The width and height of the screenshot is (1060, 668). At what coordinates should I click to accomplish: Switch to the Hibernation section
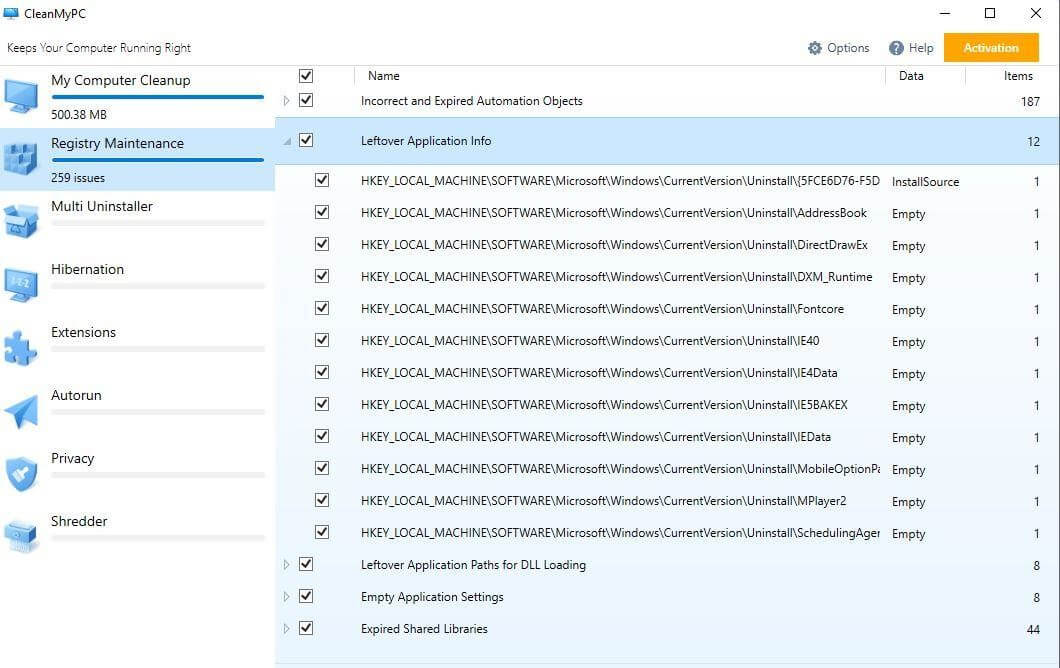pos(137,285)
